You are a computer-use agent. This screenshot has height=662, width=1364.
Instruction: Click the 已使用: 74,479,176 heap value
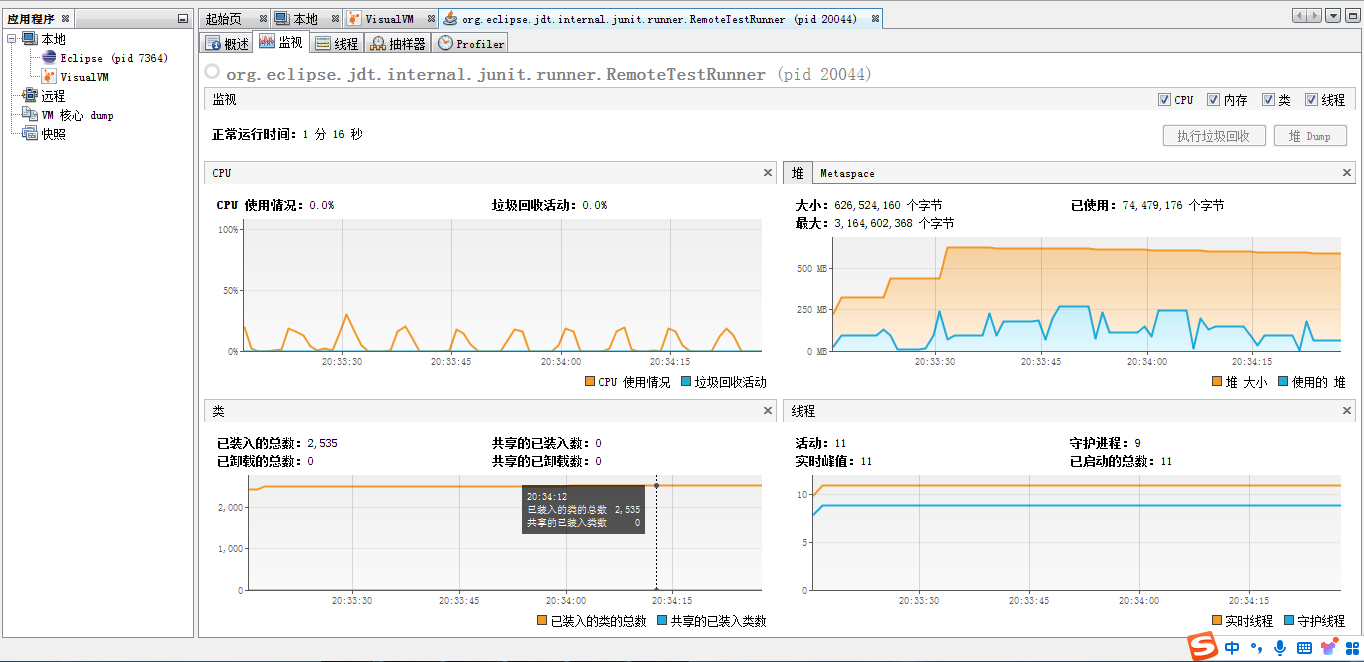(x=1147, y=205)
